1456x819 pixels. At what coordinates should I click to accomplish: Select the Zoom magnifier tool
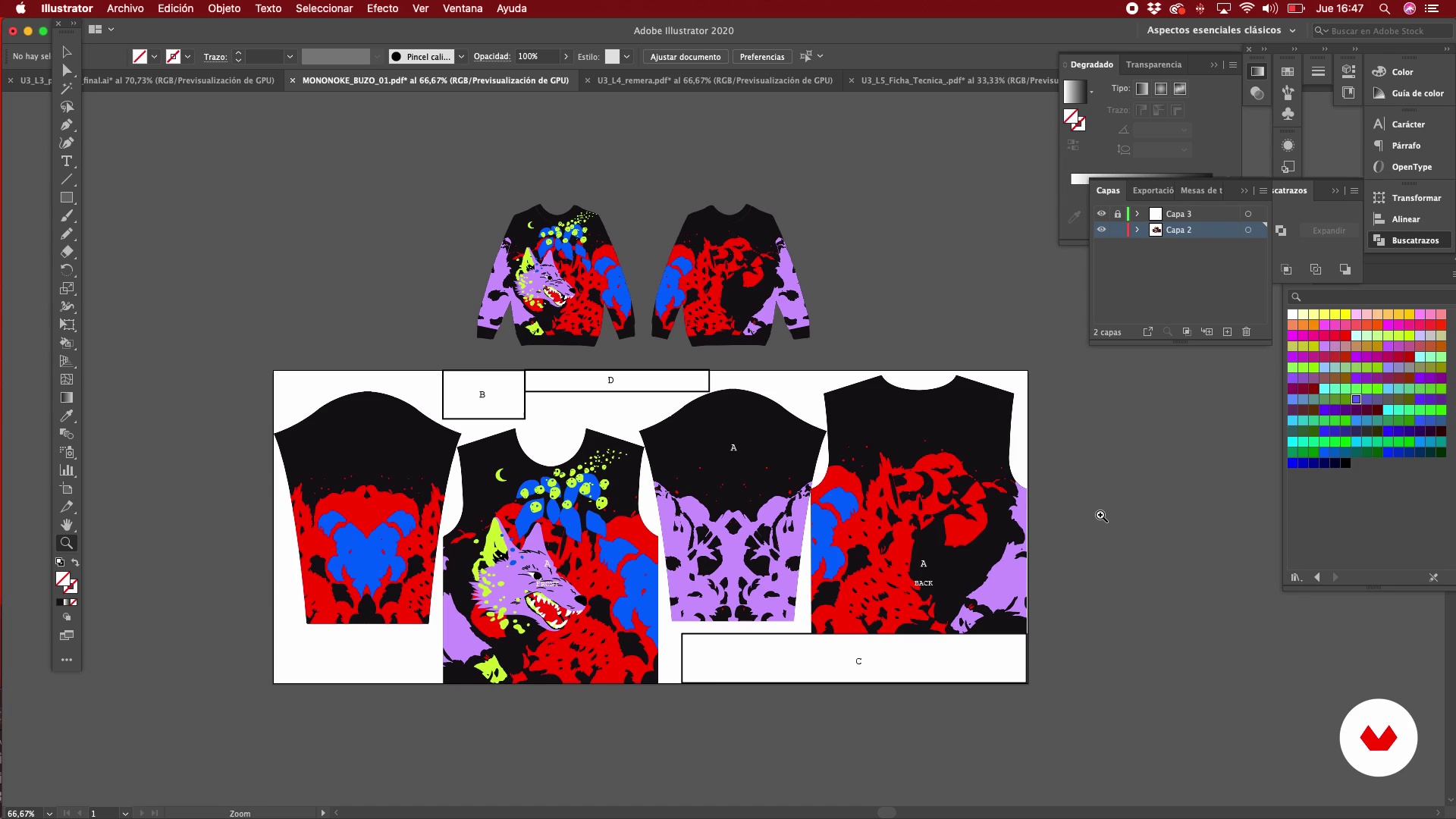pyautogui.click(x=67, y=543)
